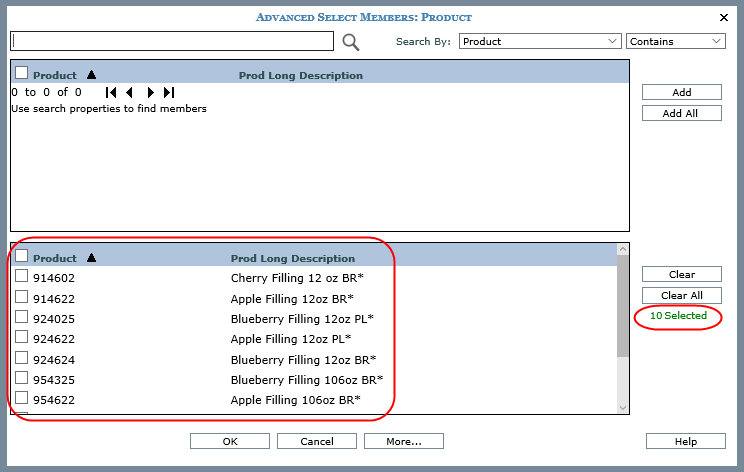744x472 pixels.
Task: Click the Cancel button
Action: click(316, 441)
